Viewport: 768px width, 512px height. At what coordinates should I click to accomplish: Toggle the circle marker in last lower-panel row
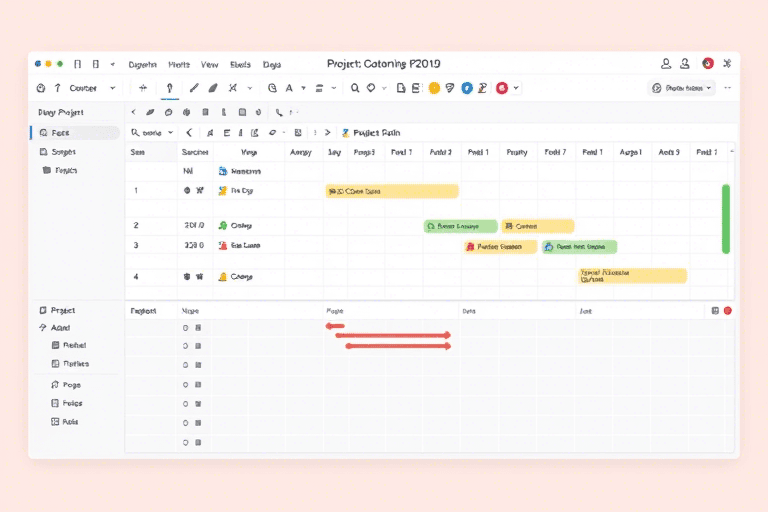[x=185, y=441]
